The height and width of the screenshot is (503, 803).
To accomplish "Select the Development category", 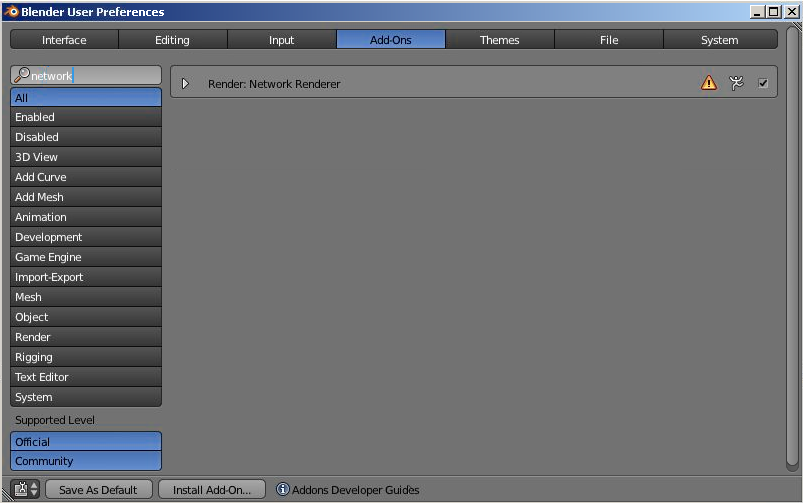I will tap(86, 237).
